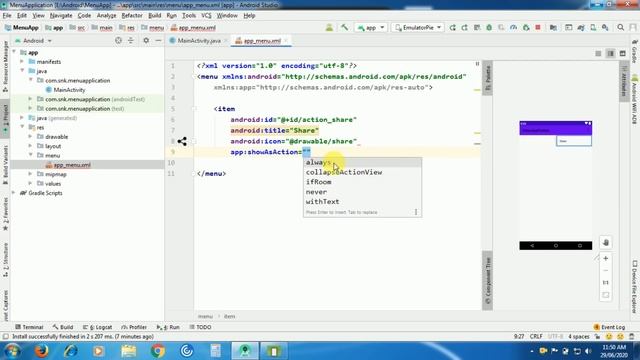Click the share gutter icon on line 8

click(182, 141)
